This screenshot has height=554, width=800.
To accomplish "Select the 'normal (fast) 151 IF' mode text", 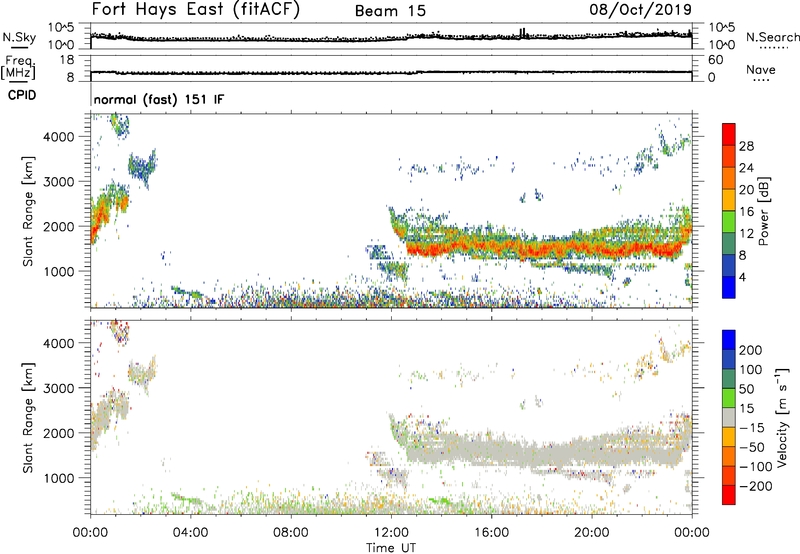I will pos(159,99).
